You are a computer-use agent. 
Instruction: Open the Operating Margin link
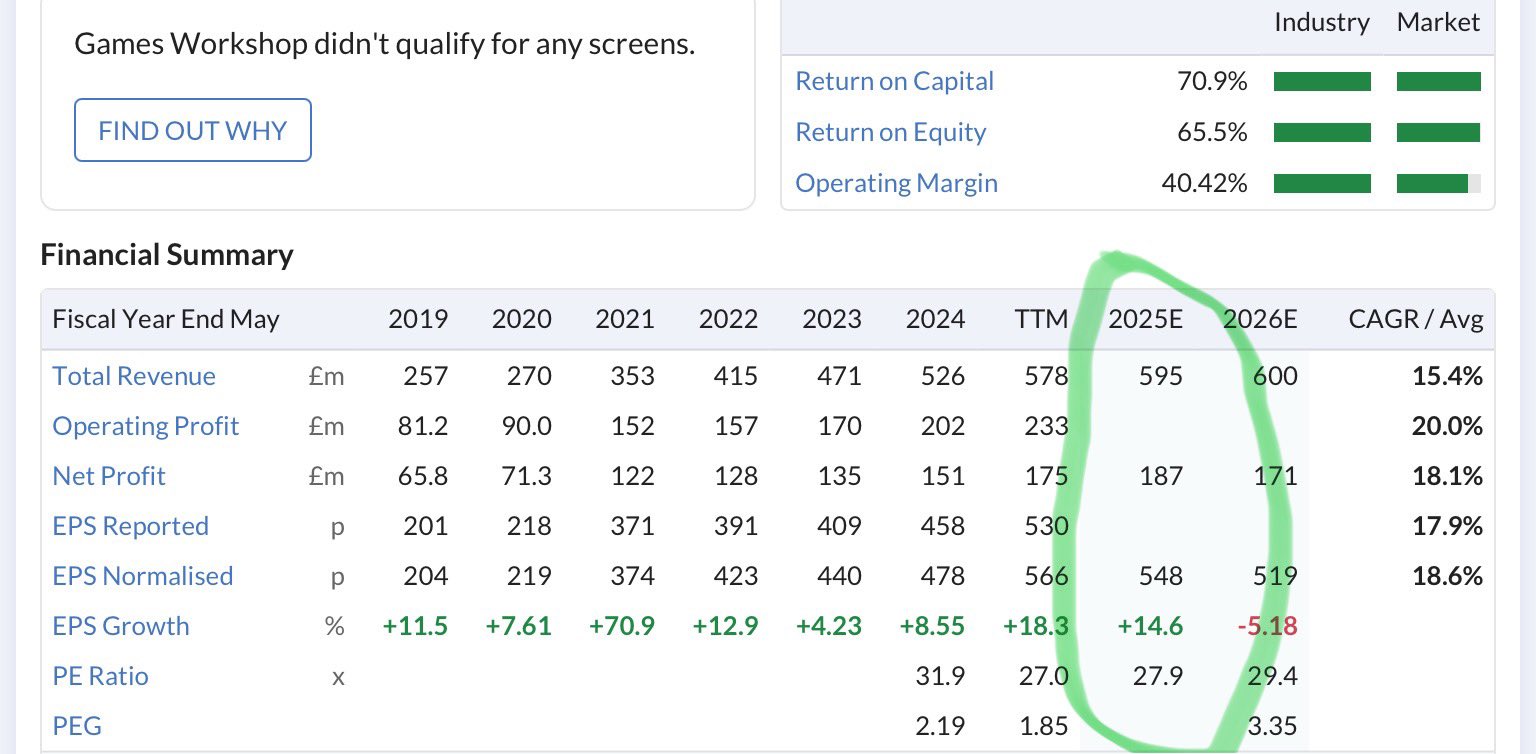pos(896,183)
